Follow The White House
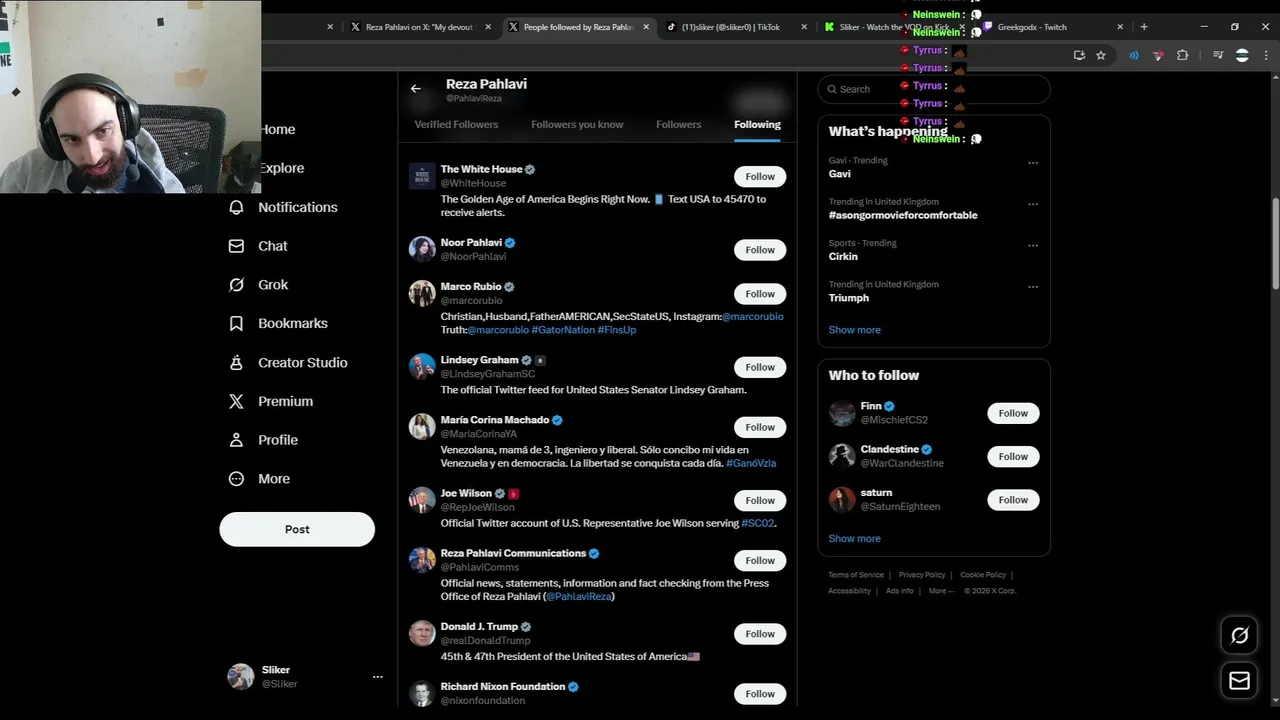1280x720 pixels. pyautogui.click(x=760, y=177)
